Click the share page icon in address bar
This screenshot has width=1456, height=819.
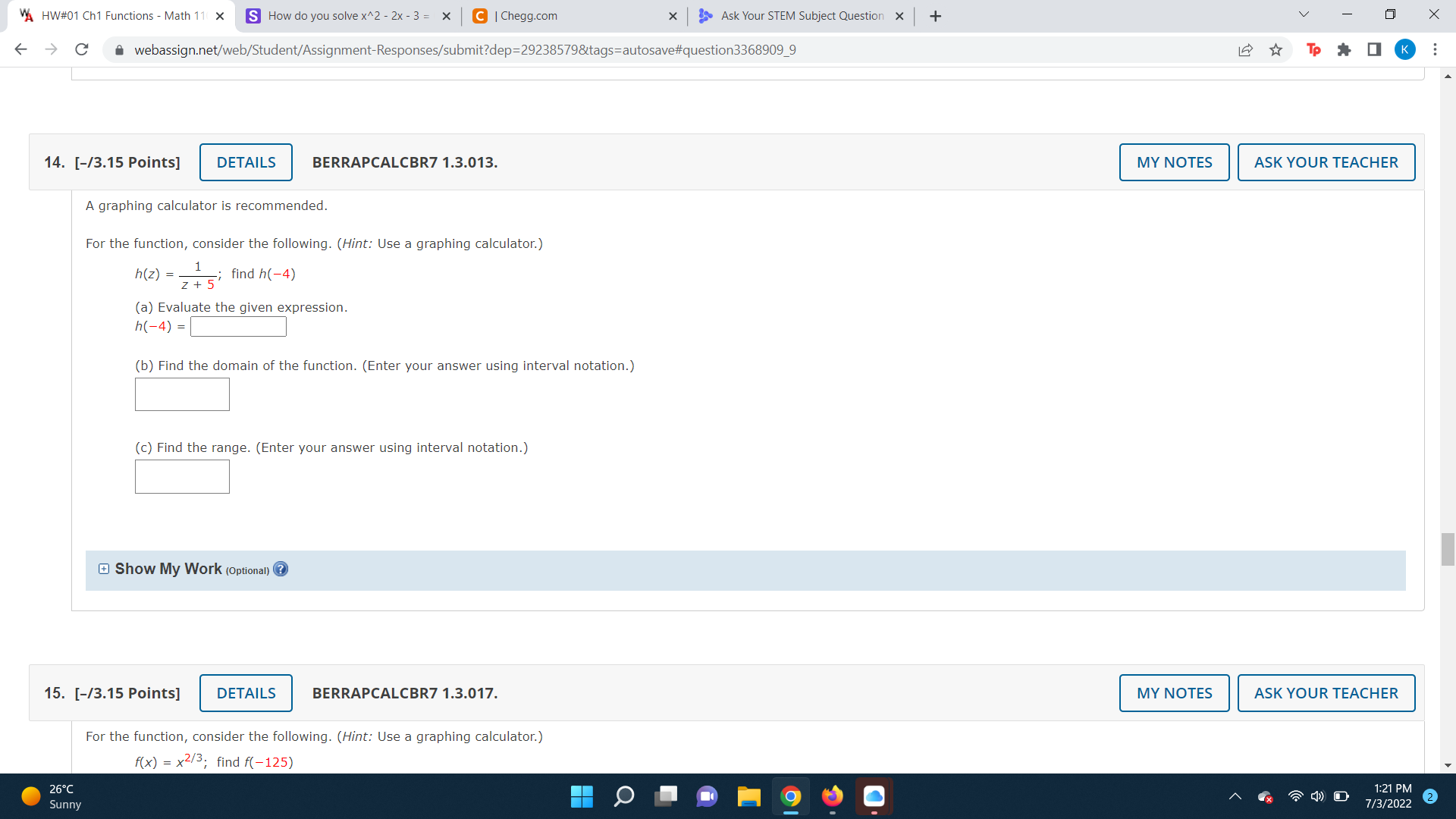click(1245, 50)
